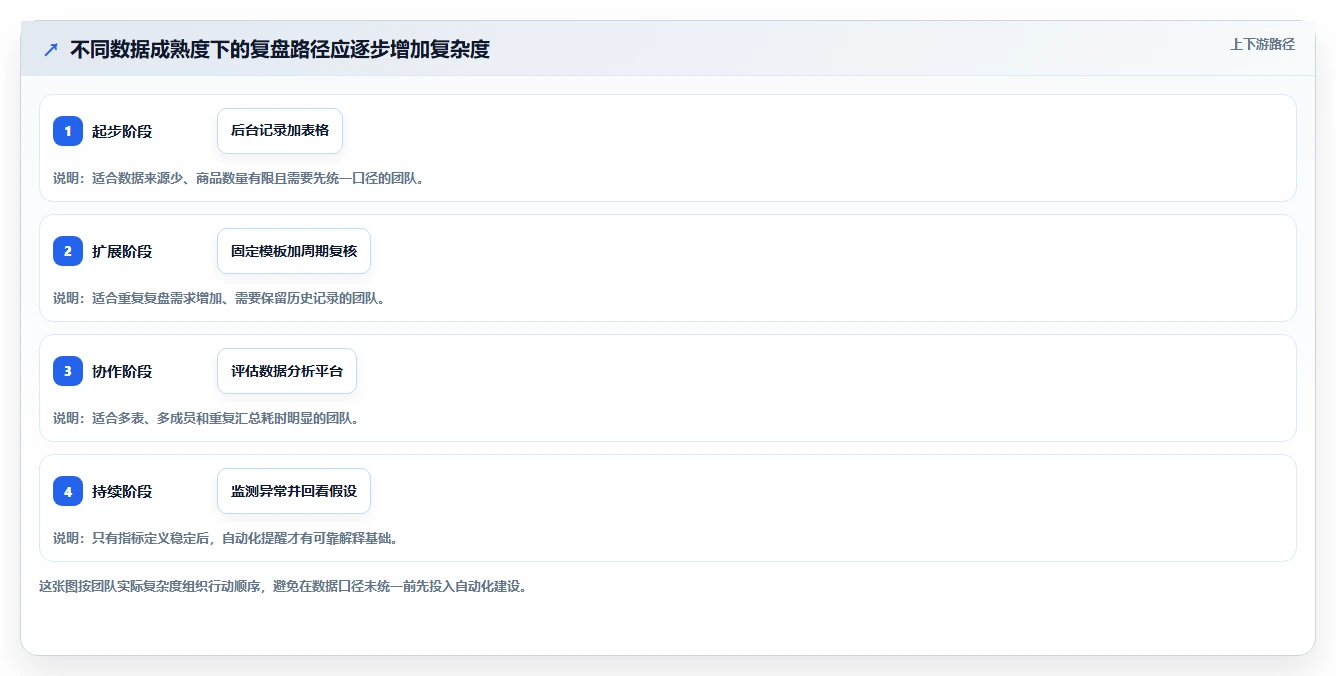Click the note starting 适合多表、多成员
Viewport: 1336px width, 676px height.
pos(206,418)
